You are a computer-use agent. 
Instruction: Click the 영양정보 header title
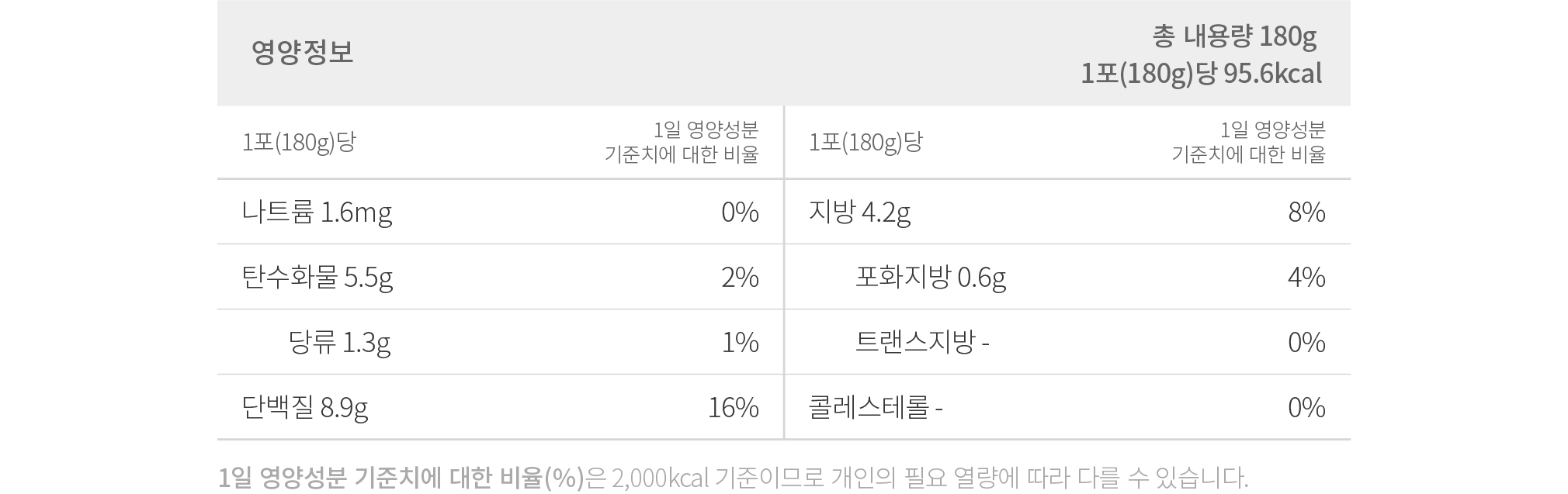pos(303,52)
